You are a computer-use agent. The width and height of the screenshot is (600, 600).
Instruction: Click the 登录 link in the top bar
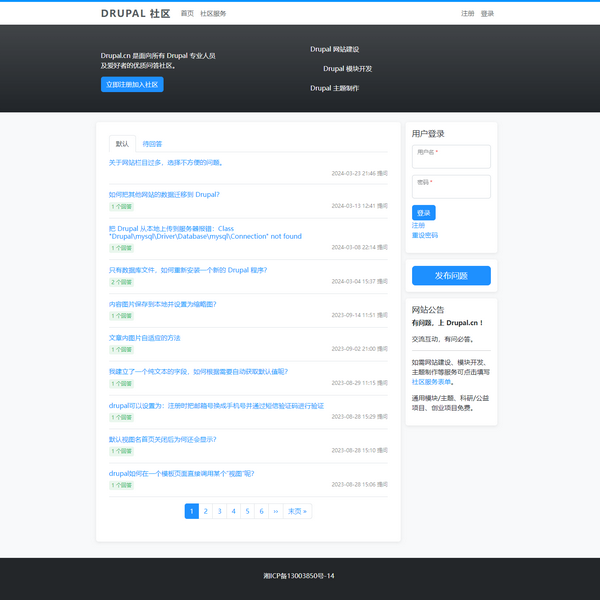[487, 14]
